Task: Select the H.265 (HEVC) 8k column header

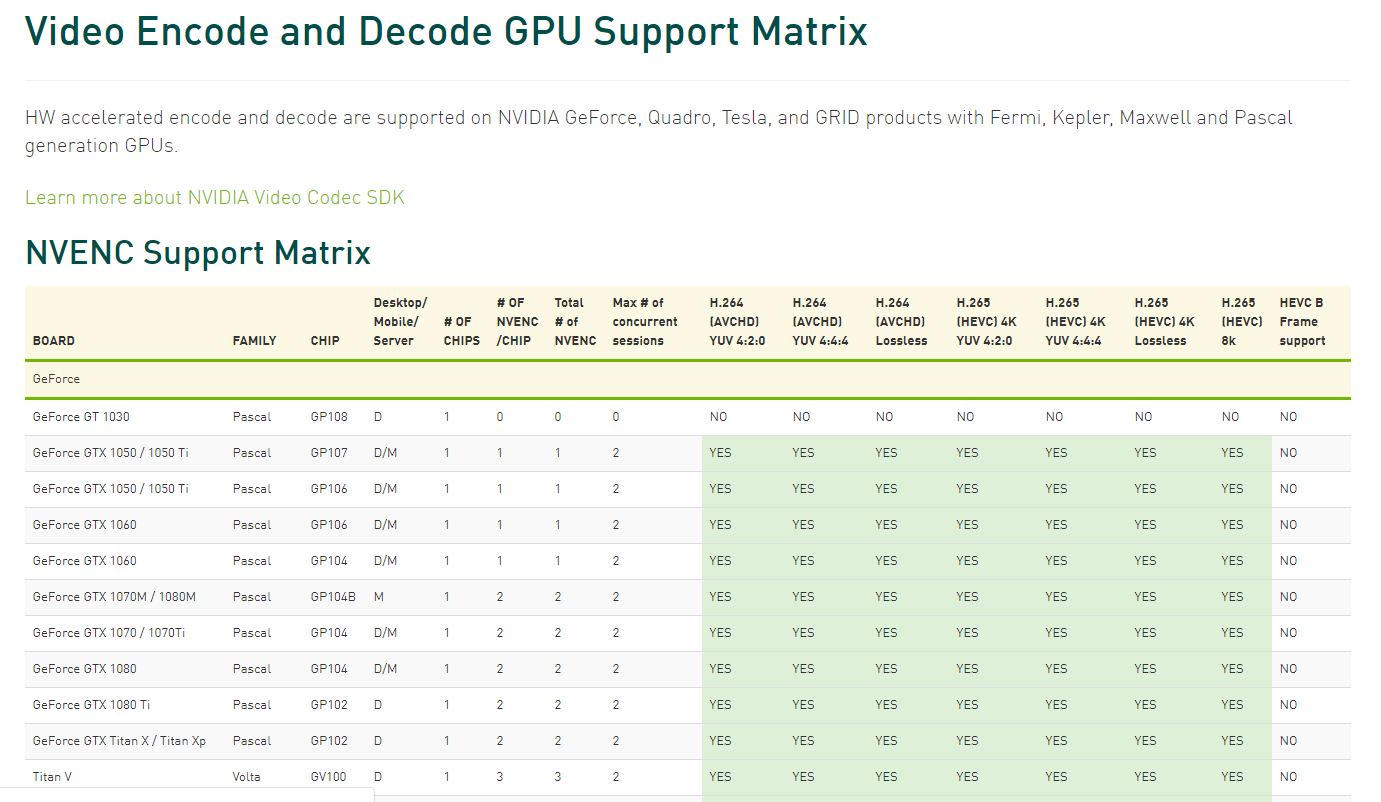Action: pyautogui.click(x=1242, y=322)
